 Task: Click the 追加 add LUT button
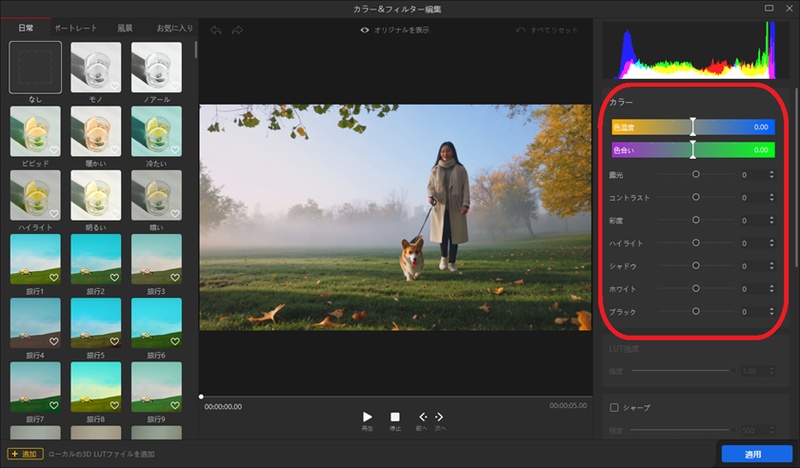(25, 454)
